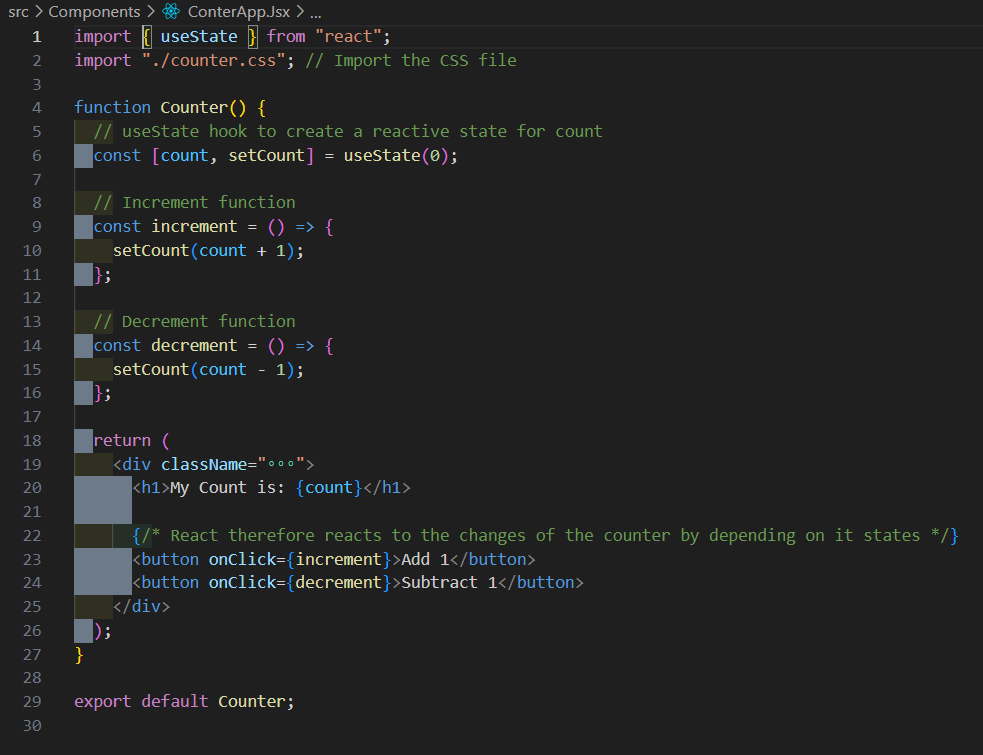Click the chevron after the Components breadcrumb
This screenshot has width=983, height=755.
tap(151, 11)
